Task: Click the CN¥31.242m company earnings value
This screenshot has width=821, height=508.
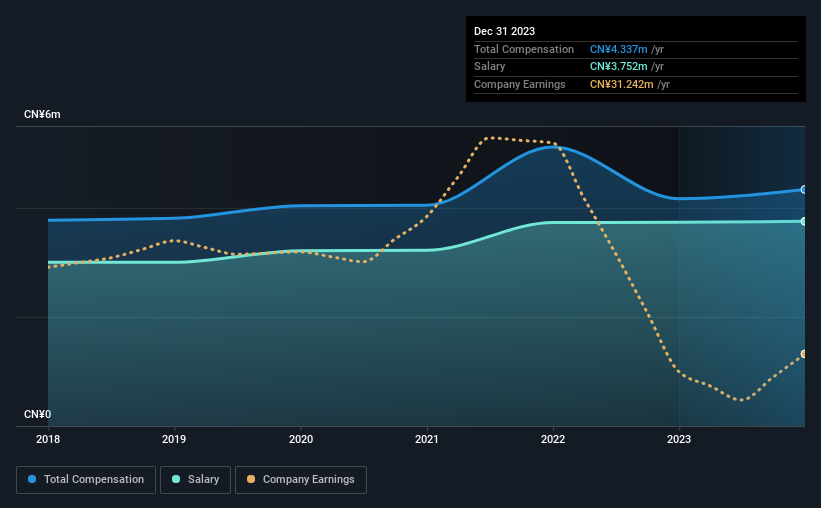Action: tap(622, 84)
